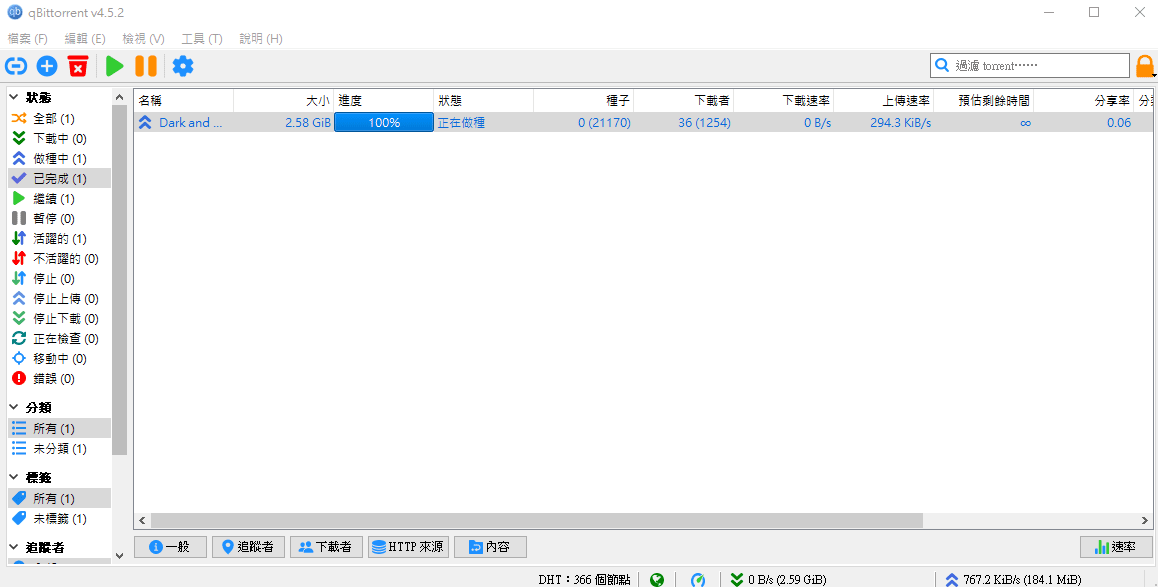Toggle the 一般 general panel button
1158x587 pixels.
[170, 547]
